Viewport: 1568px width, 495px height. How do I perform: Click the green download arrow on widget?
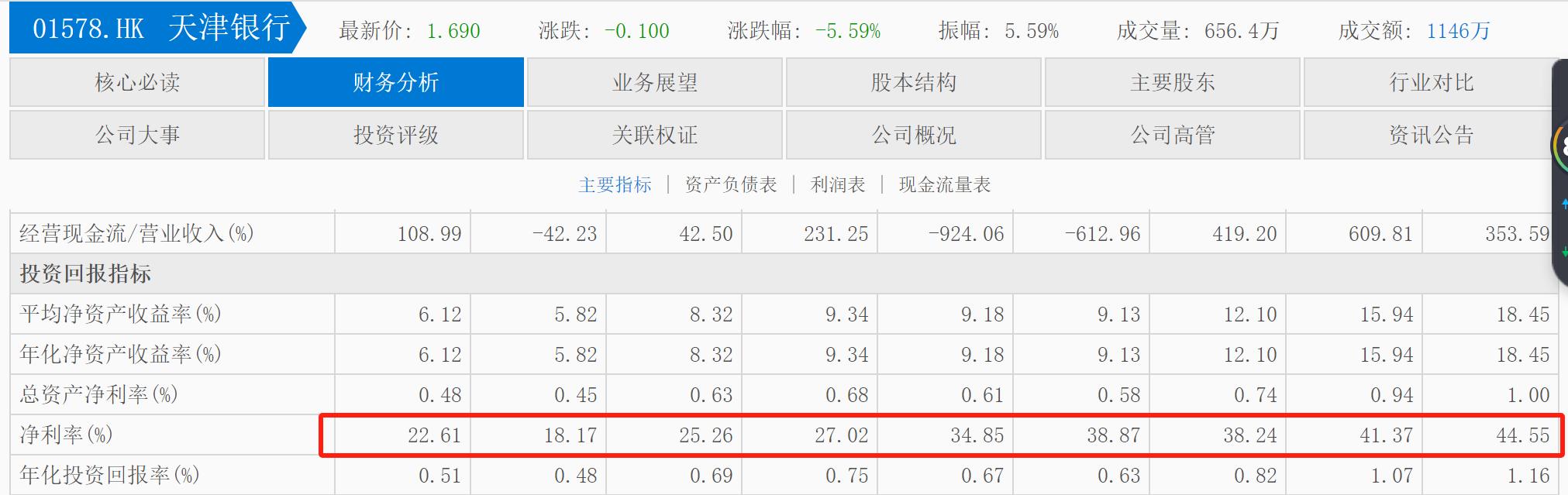[x=1564, y=252]
